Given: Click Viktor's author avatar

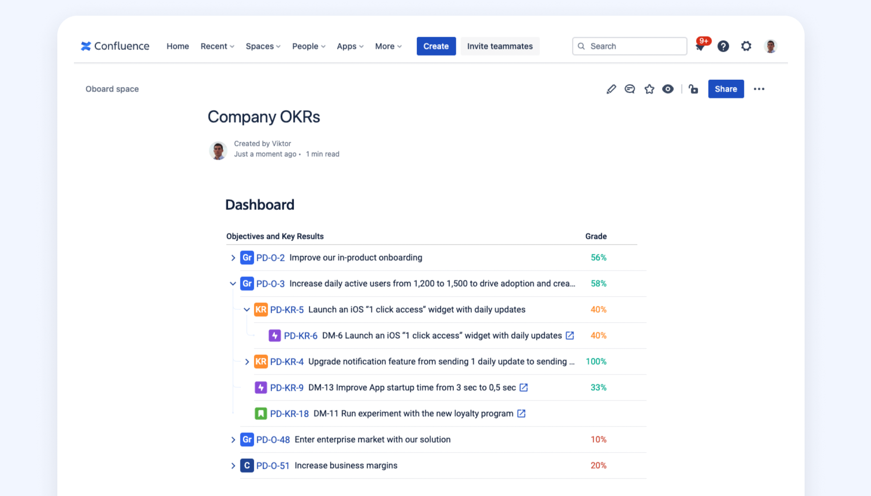Looking at the screenshot, I should coord(218,150).
